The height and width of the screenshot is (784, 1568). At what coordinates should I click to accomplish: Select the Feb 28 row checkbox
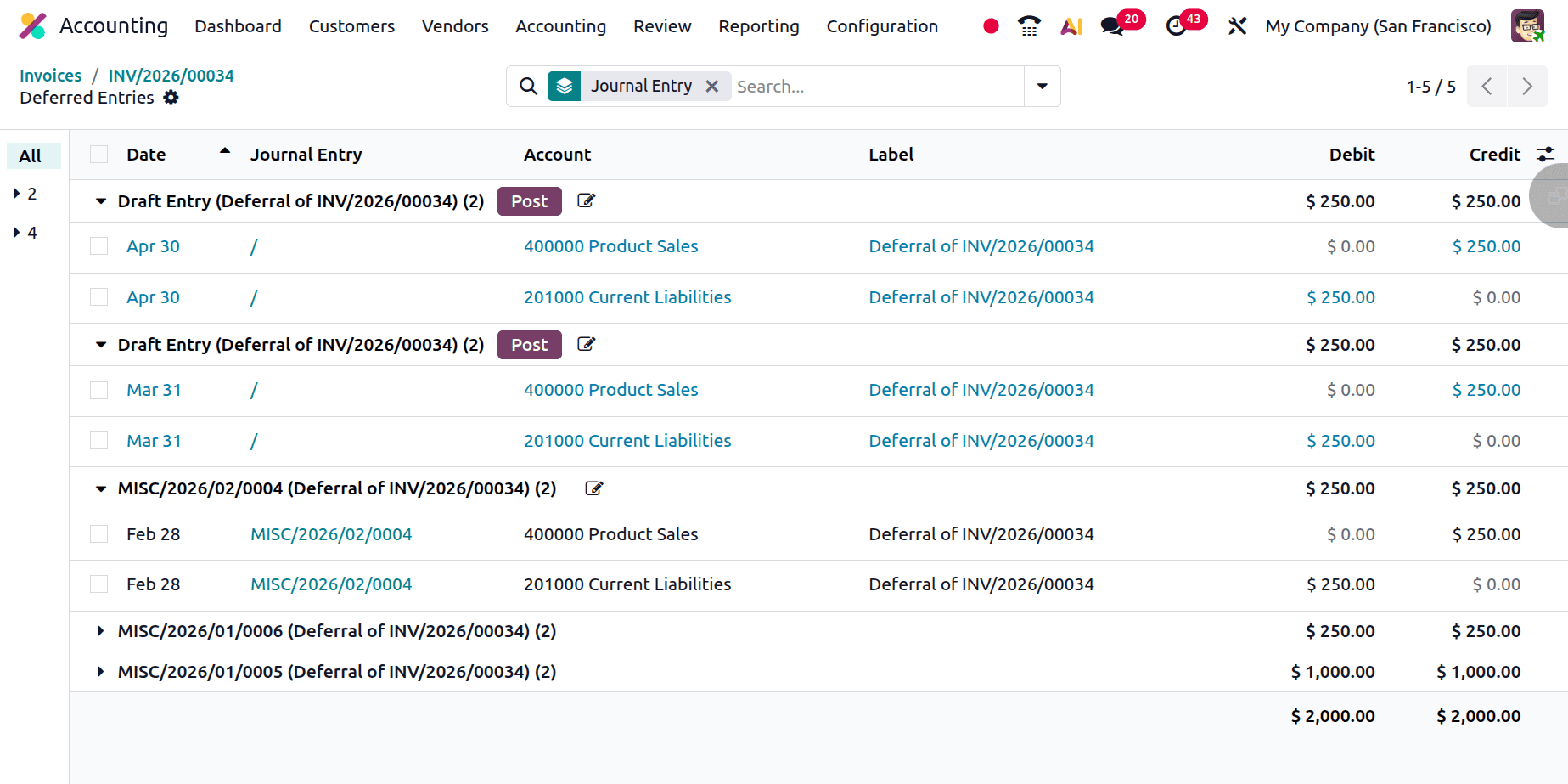tap(98, 533)
